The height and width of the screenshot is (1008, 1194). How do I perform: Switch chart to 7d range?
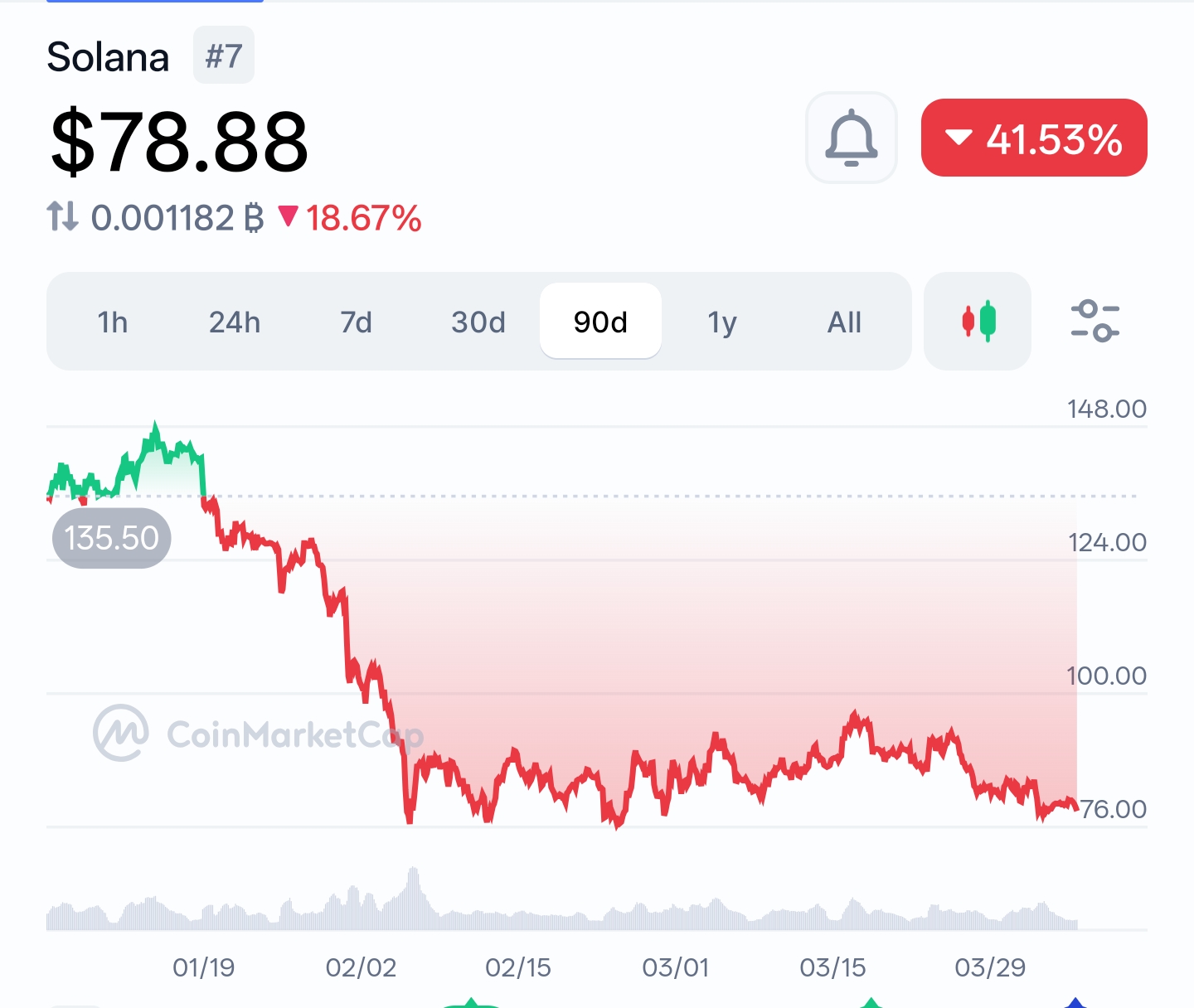click(357, 322)
